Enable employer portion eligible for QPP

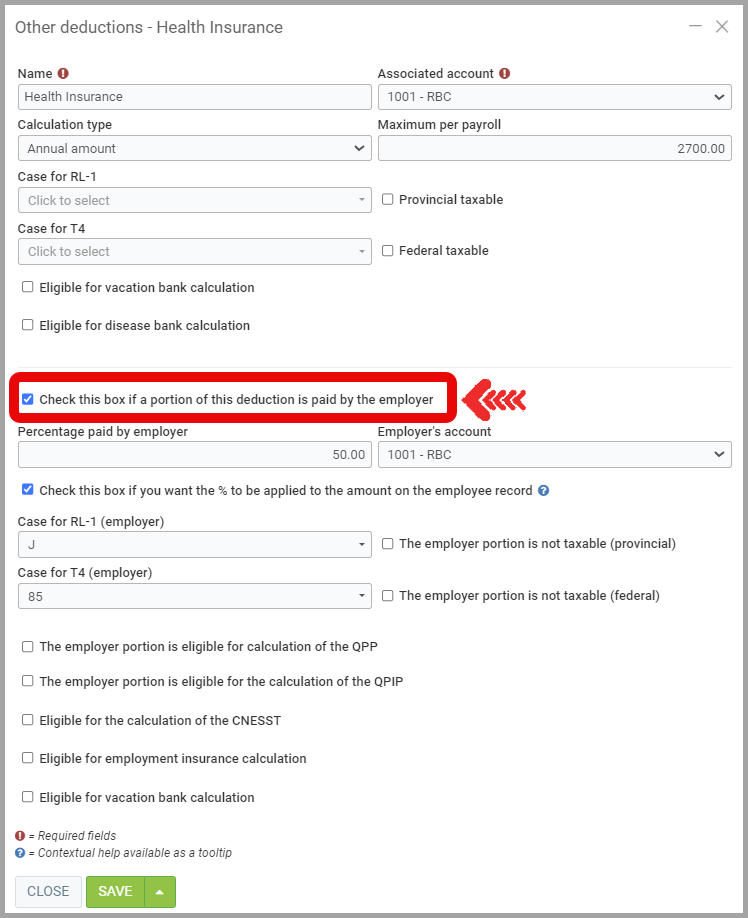28,646
